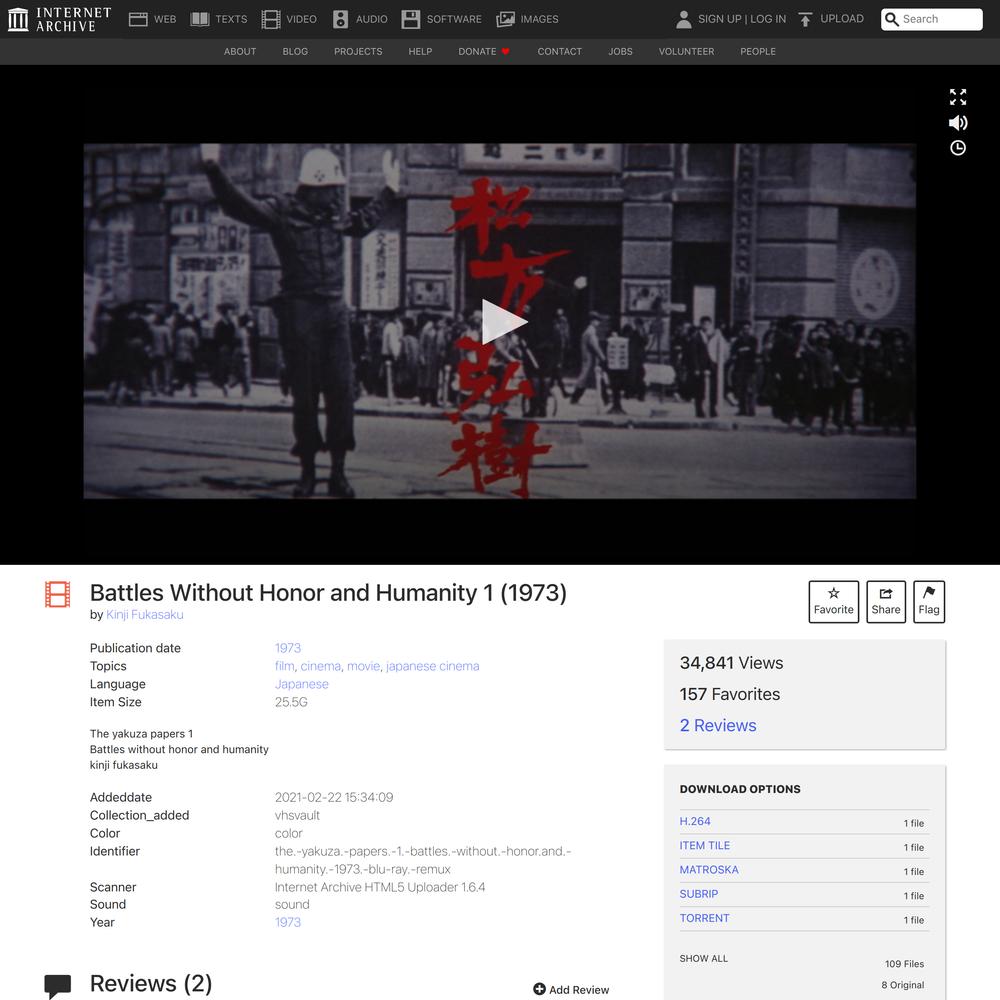
Task: Download the Item Tile file
Action: point(705,846)
